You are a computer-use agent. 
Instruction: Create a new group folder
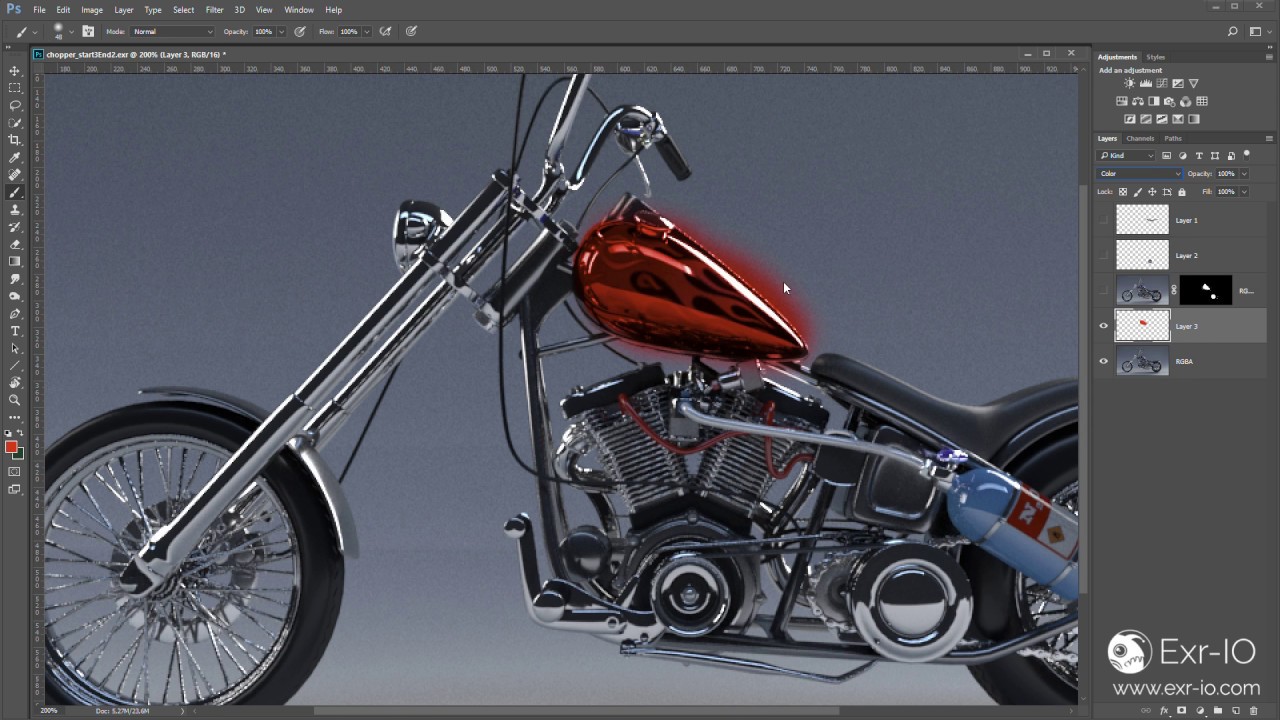point(1218,711)
